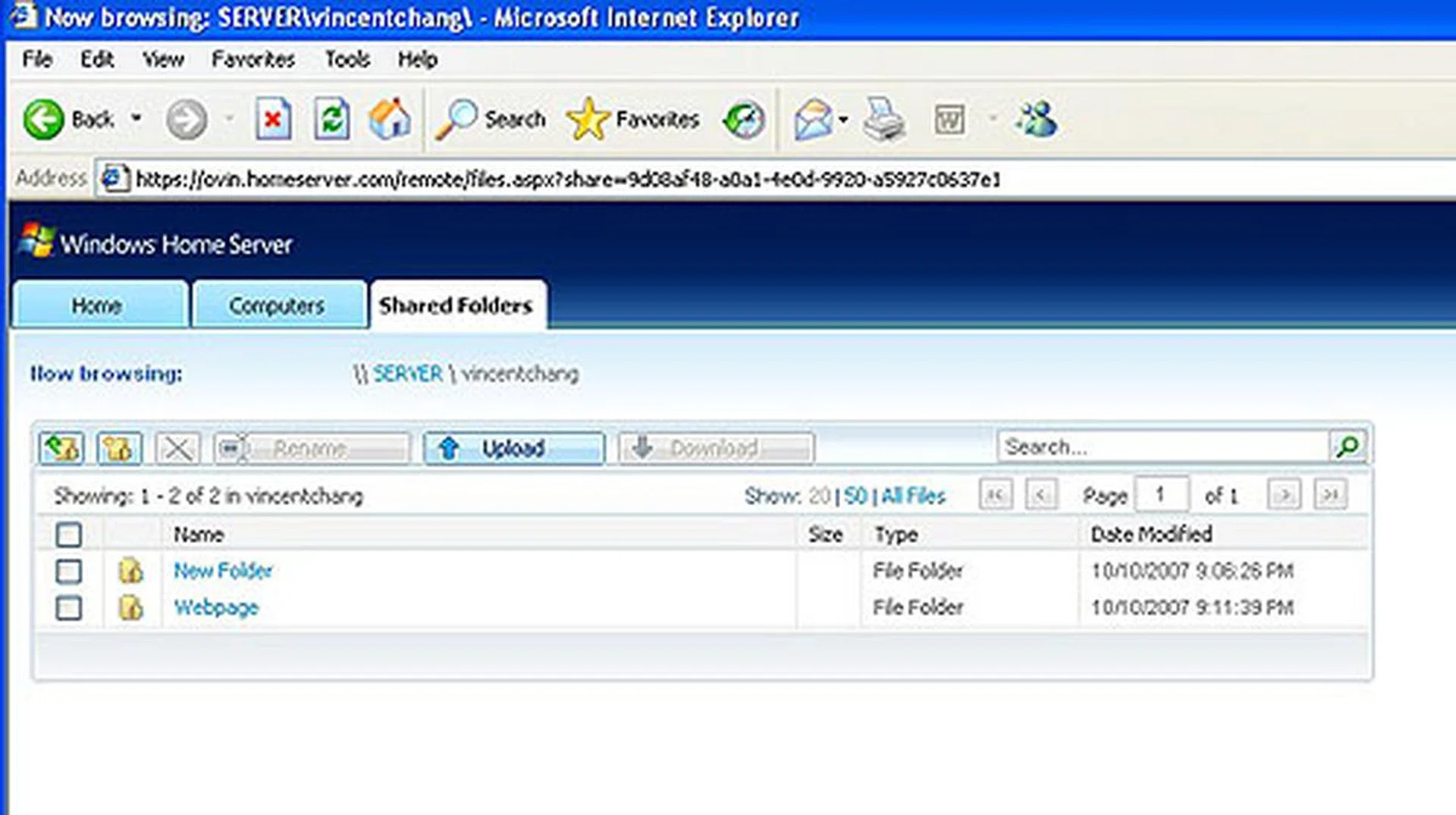The width and height of the screenshot is (1456, 815).
Task: Open the Favorites menu
Action: click(253, 58)
